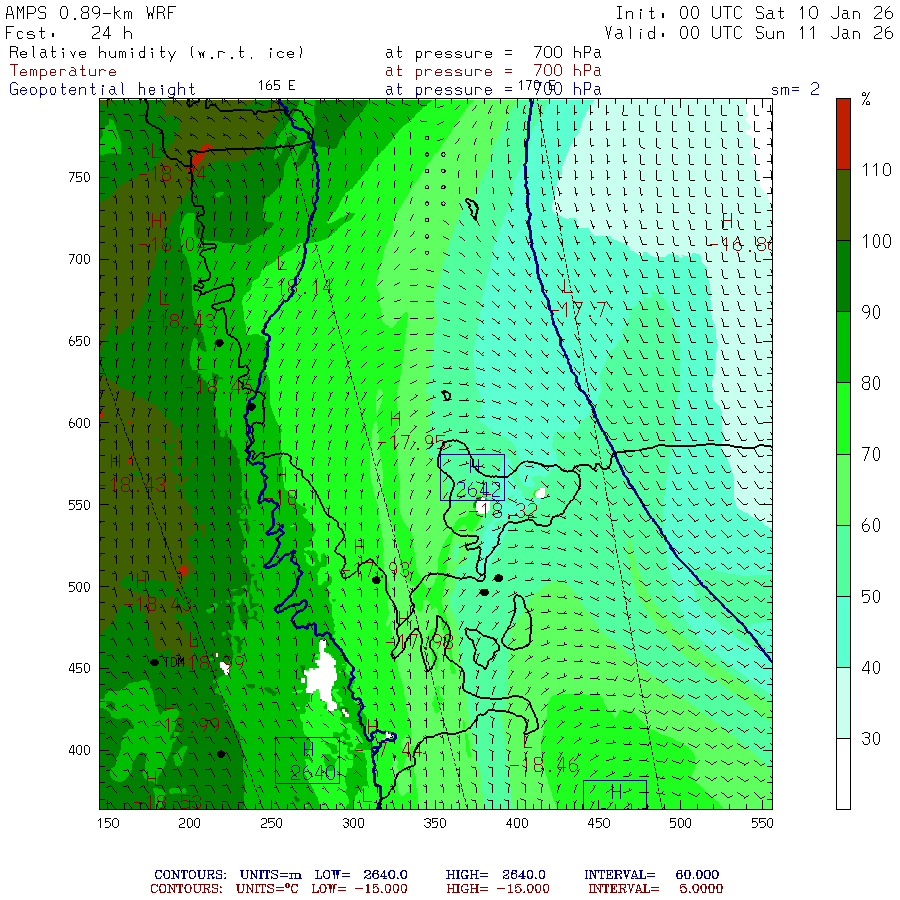This screenshot has height=900, width=900.
Task: Click the 110 label on the color scale
Action: coord(876,170)
